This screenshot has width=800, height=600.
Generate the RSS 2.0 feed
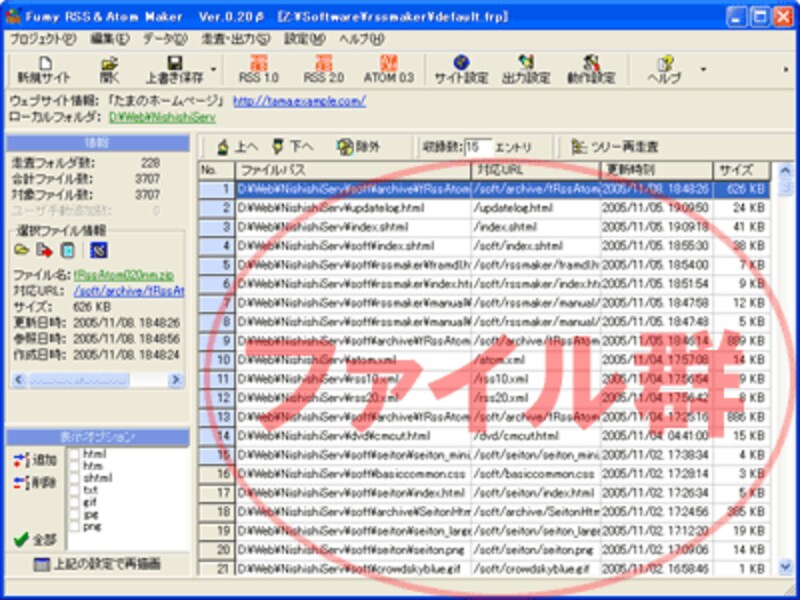click(322, 66)
